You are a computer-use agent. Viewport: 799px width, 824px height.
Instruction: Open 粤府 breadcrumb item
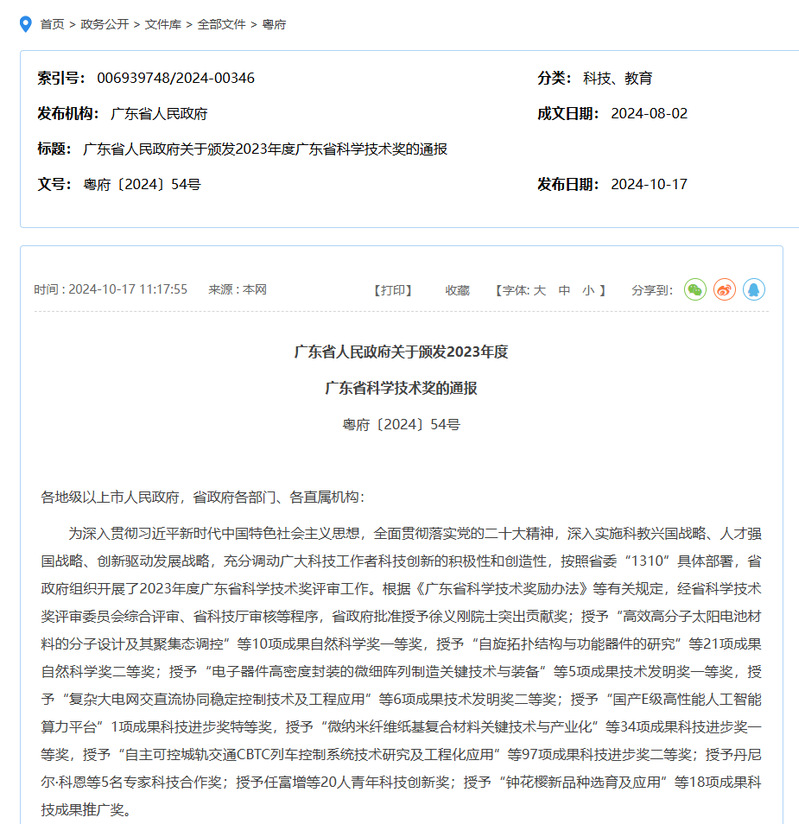tap(274, 24)
